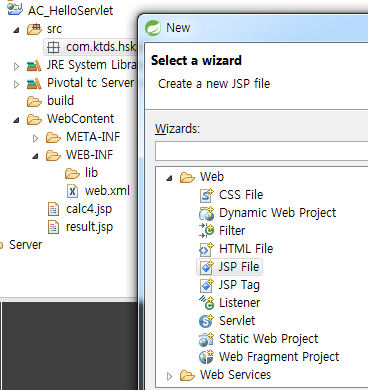This screenshot has width=368, height=390.
Task: Collapse the src folder node
Action: [x=16, y=30]
